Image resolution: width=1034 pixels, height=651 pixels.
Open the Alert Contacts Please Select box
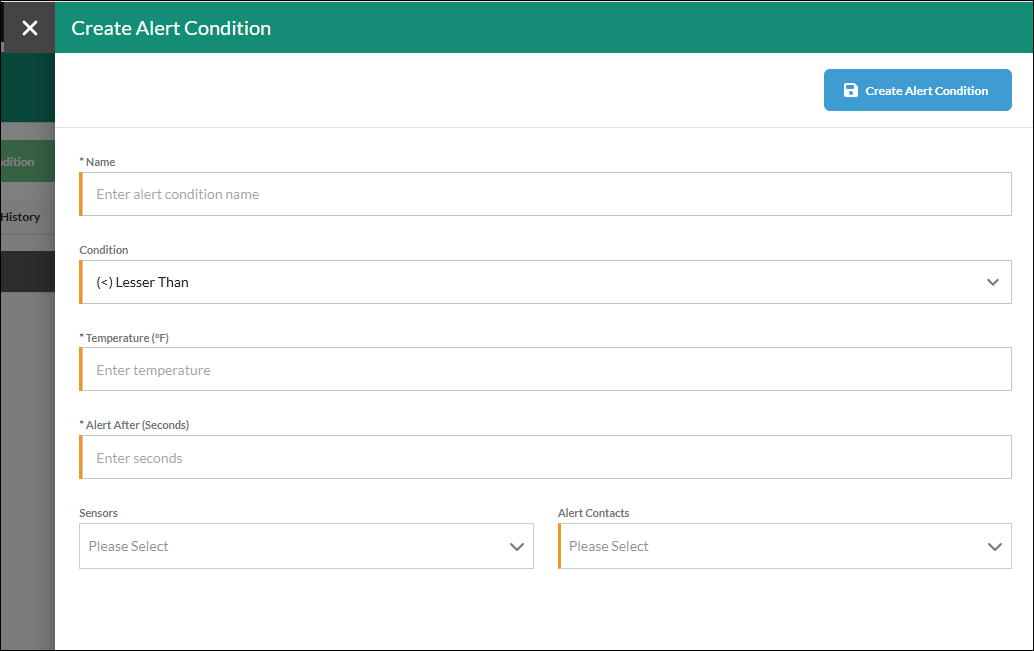[785, 546]
